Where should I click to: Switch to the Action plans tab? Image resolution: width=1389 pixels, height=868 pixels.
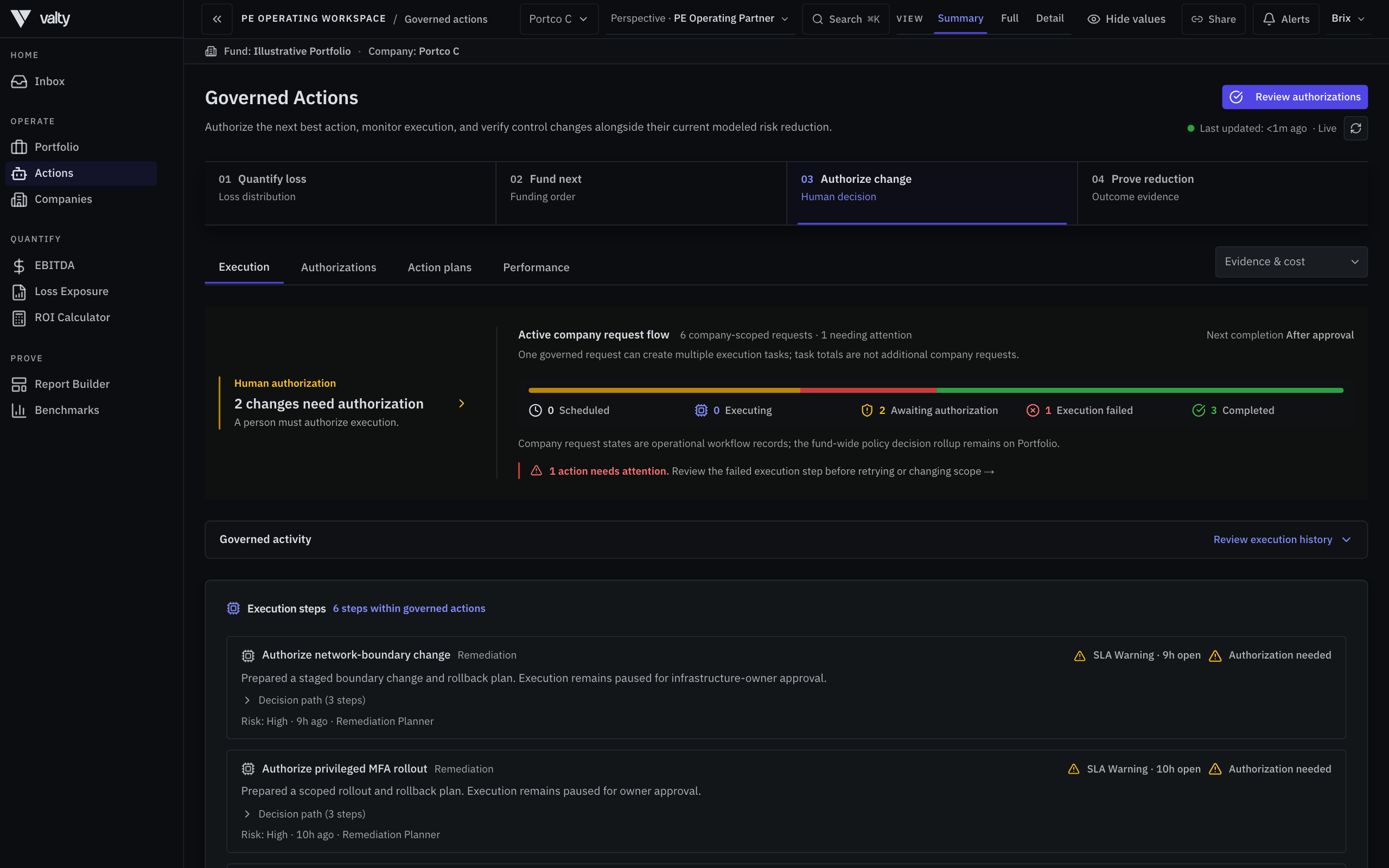(x=439, y=267)
